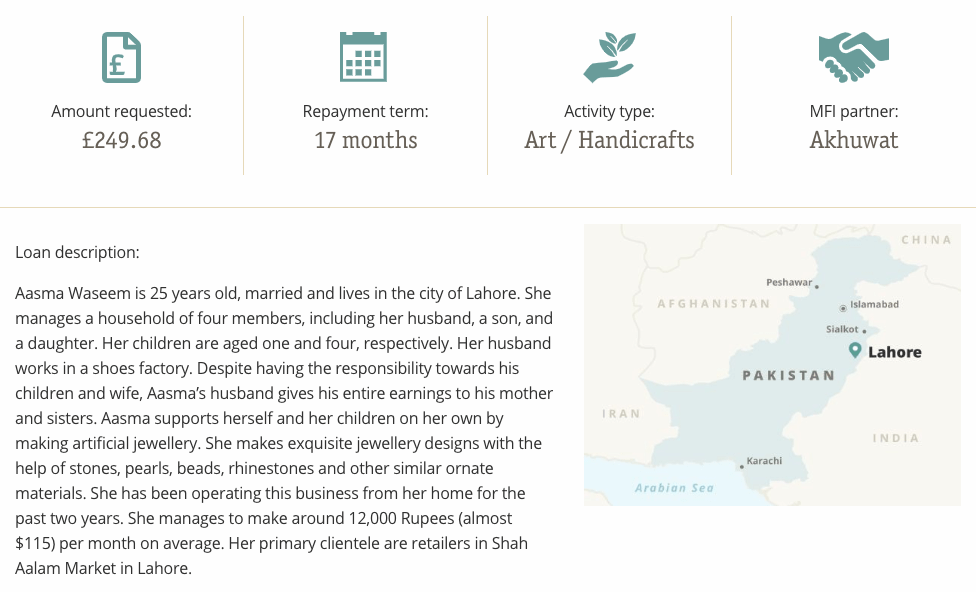Click the AFGHANISTAN label on map

pyautogui.click(x=714, y=304)
